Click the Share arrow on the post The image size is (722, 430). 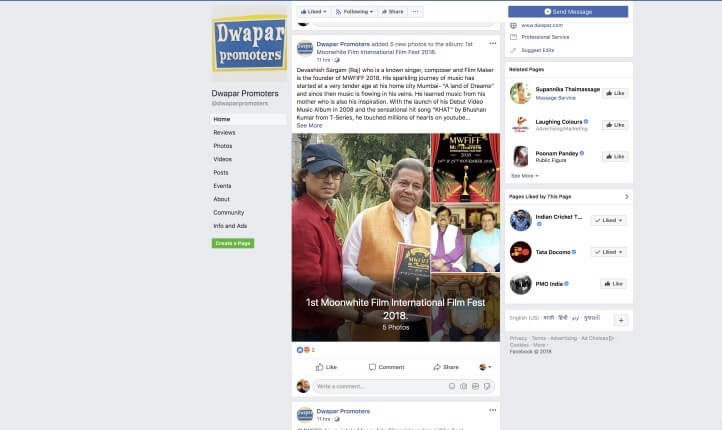pyautogui.click(x=446, y=367)
